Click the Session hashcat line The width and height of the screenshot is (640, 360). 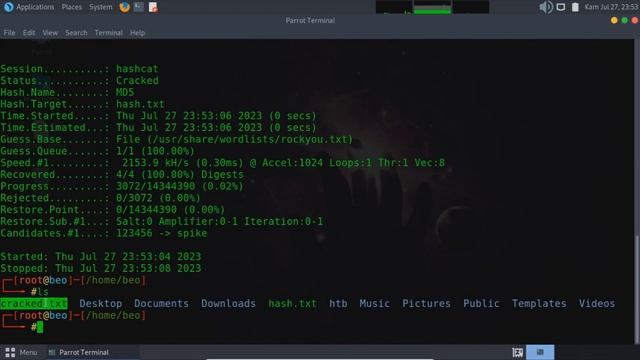(x=79, y=69)
